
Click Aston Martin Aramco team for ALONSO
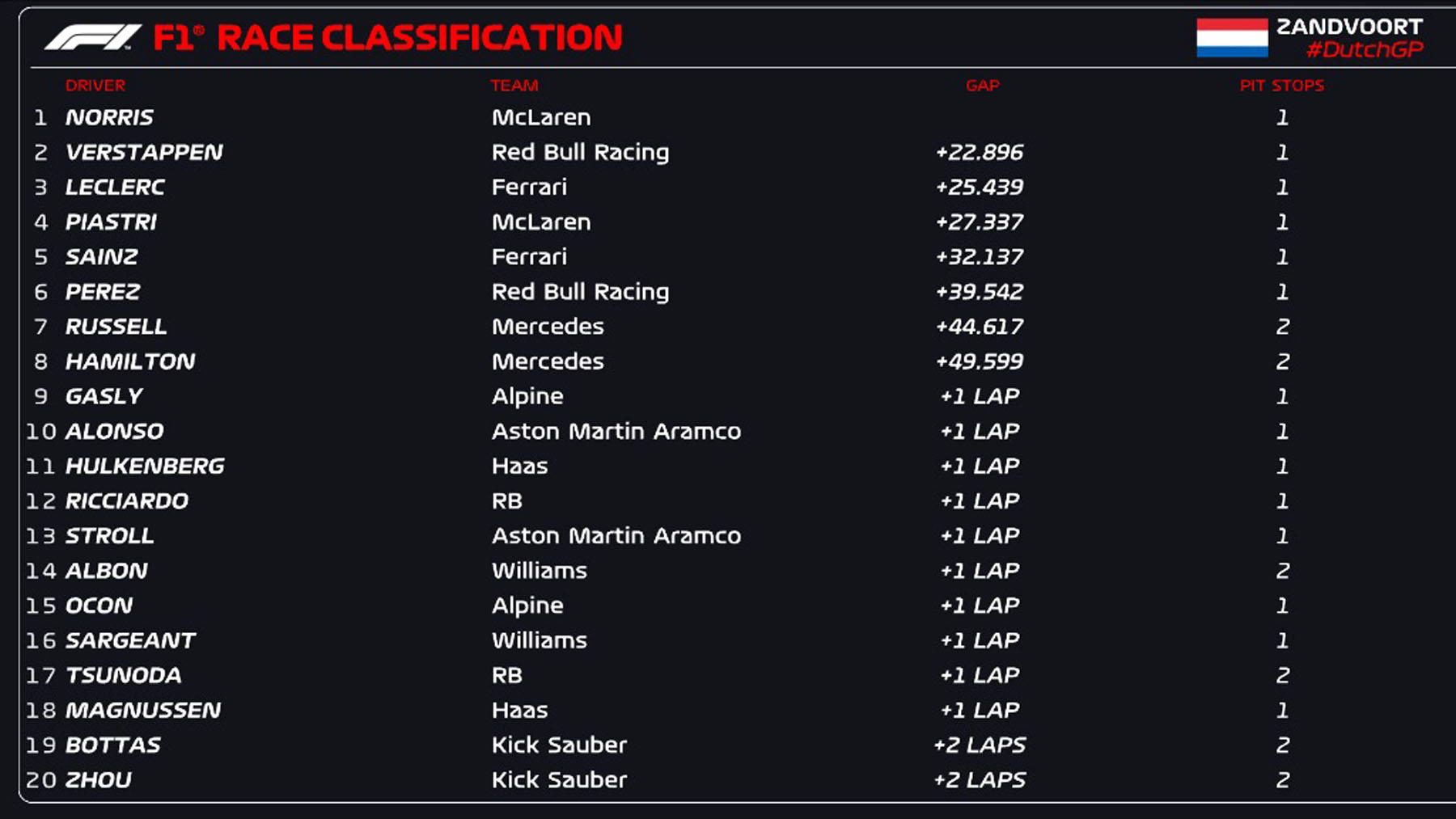click(616, 432)
